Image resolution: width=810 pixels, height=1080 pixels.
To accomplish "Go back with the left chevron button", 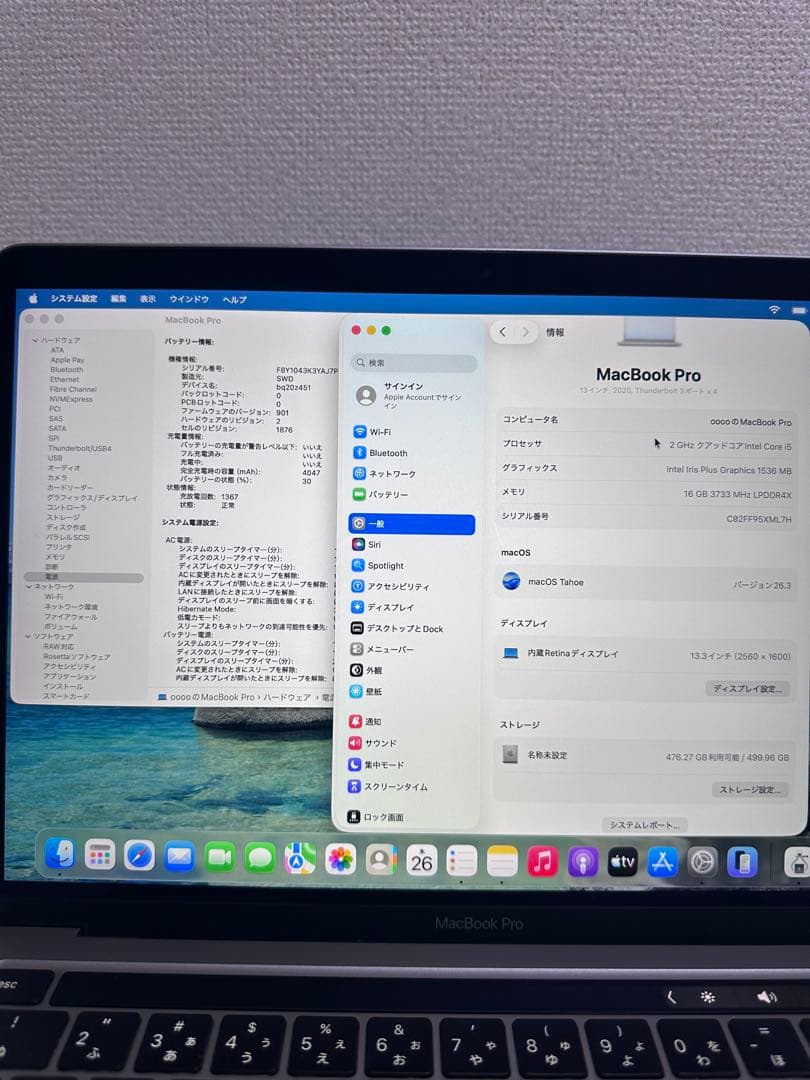I will tap(503, 332).
